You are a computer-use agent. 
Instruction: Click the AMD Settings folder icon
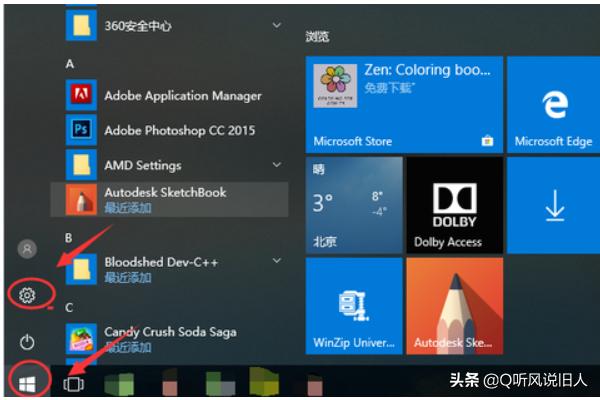[81, 165]
